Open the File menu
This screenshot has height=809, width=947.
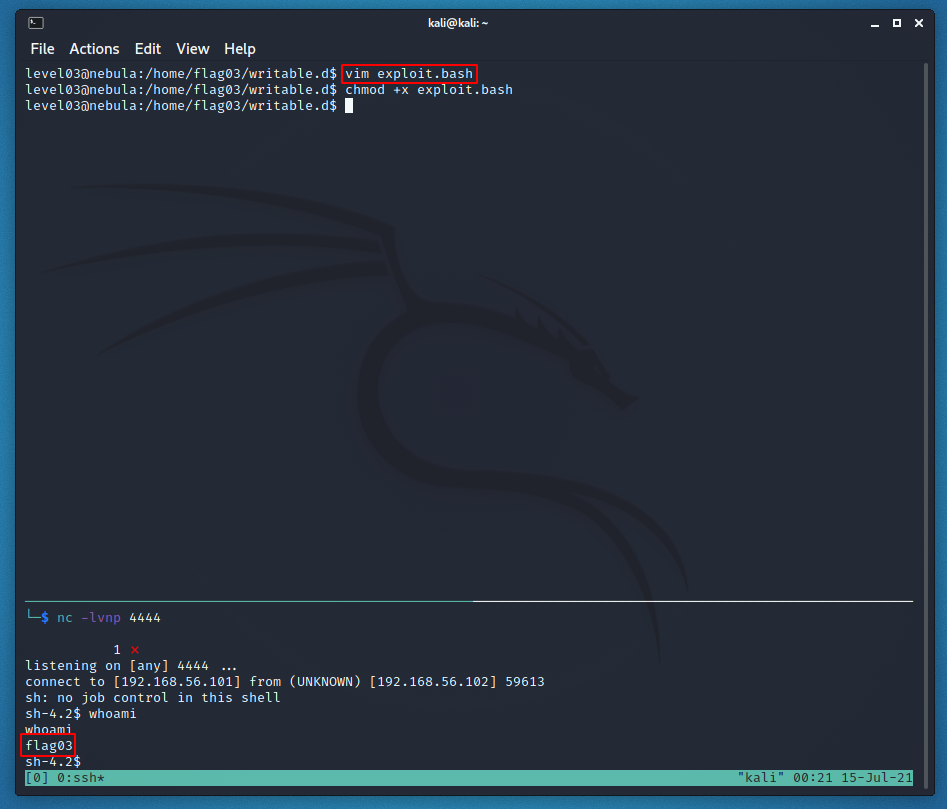(x=42, y=49)
